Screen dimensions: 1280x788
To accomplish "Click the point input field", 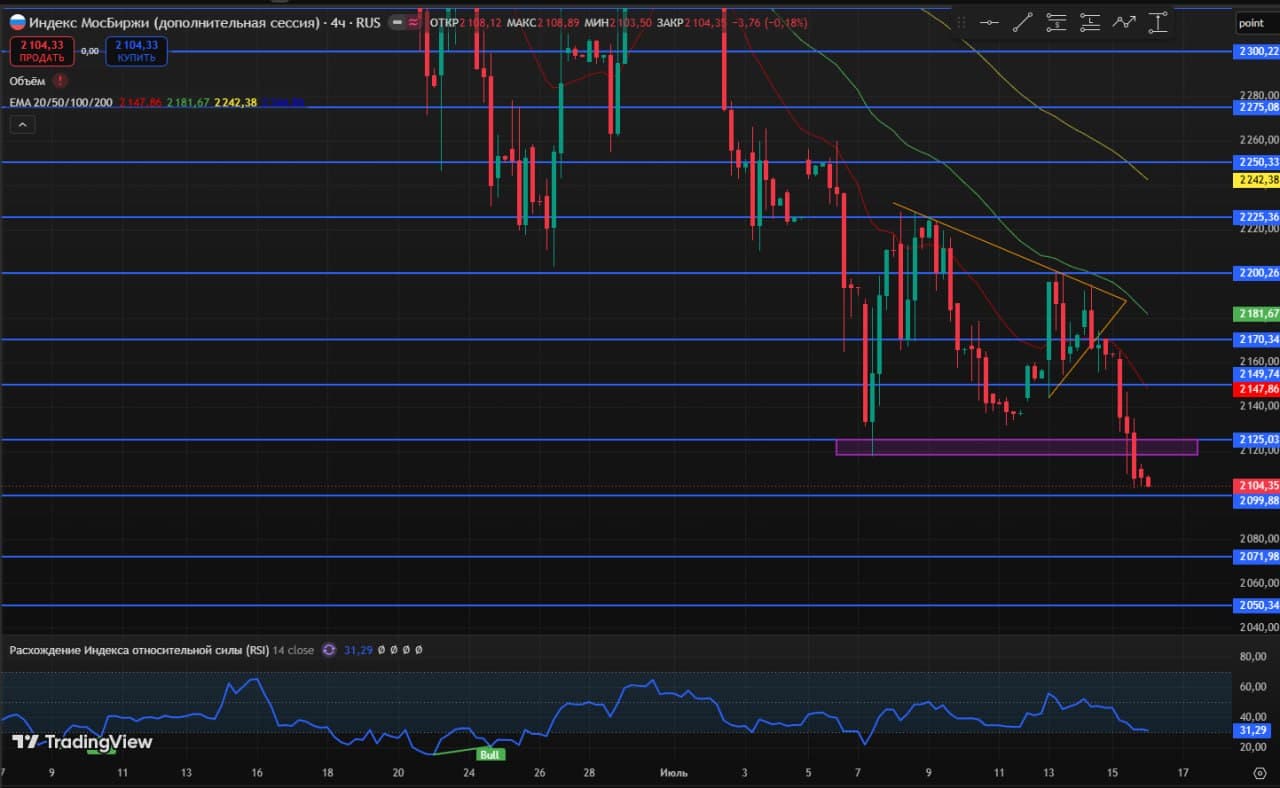I will coord(1254,22).
